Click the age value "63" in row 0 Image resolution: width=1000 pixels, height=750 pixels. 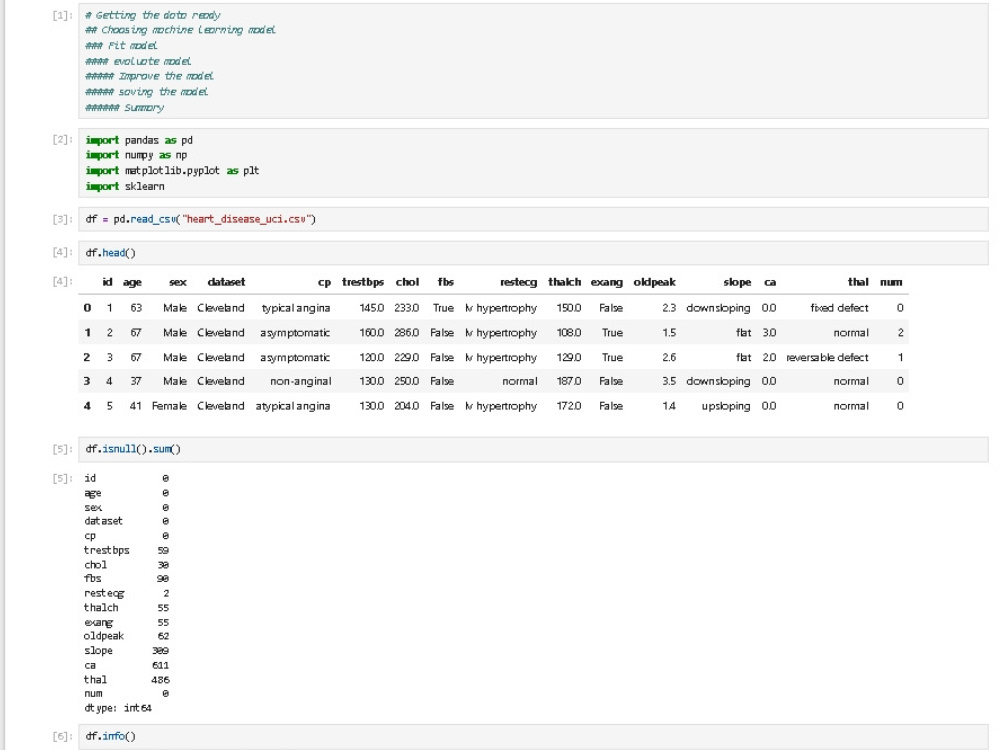136,308
